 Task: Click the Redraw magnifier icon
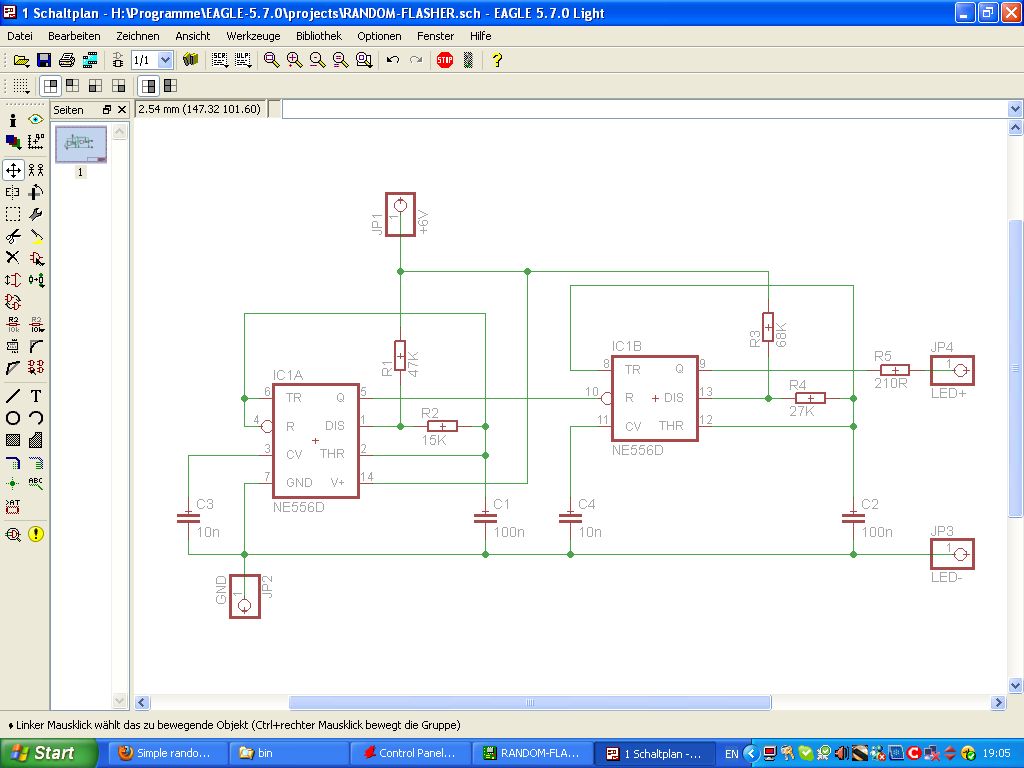point(340,60)
